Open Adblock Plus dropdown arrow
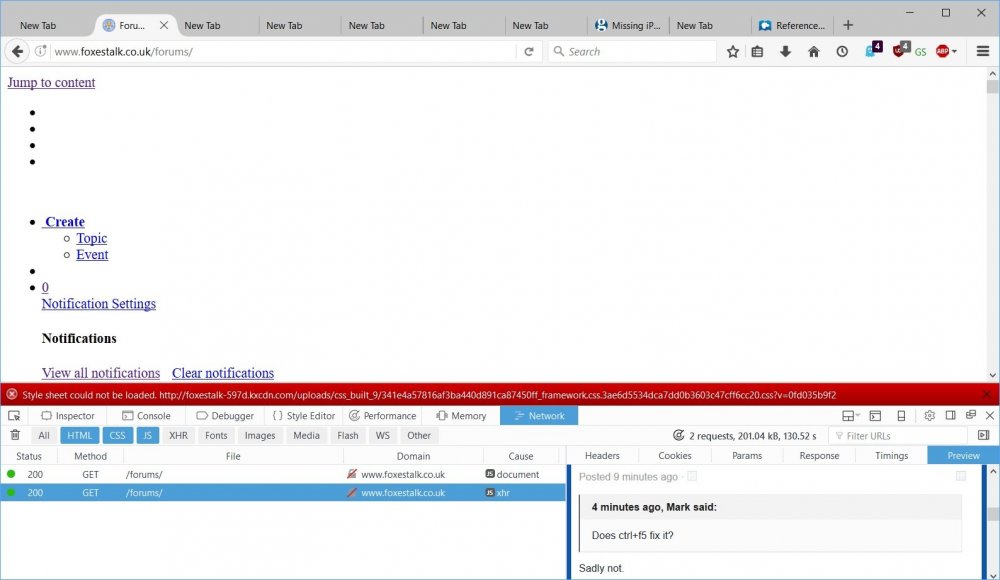Screen dimensions: 1000x580 pyautogui.click(x=954, y=52)
